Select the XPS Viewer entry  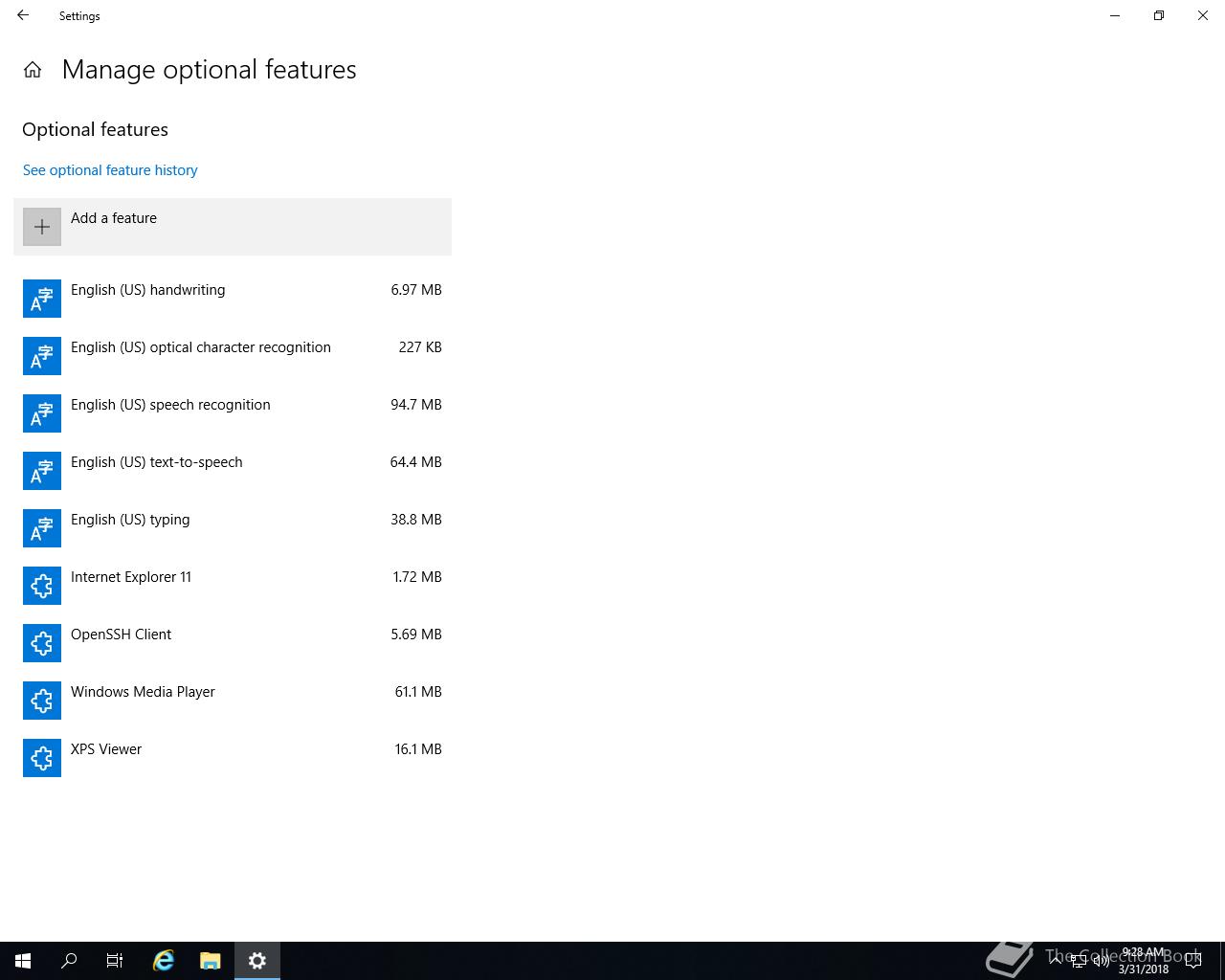pos(233,758)
